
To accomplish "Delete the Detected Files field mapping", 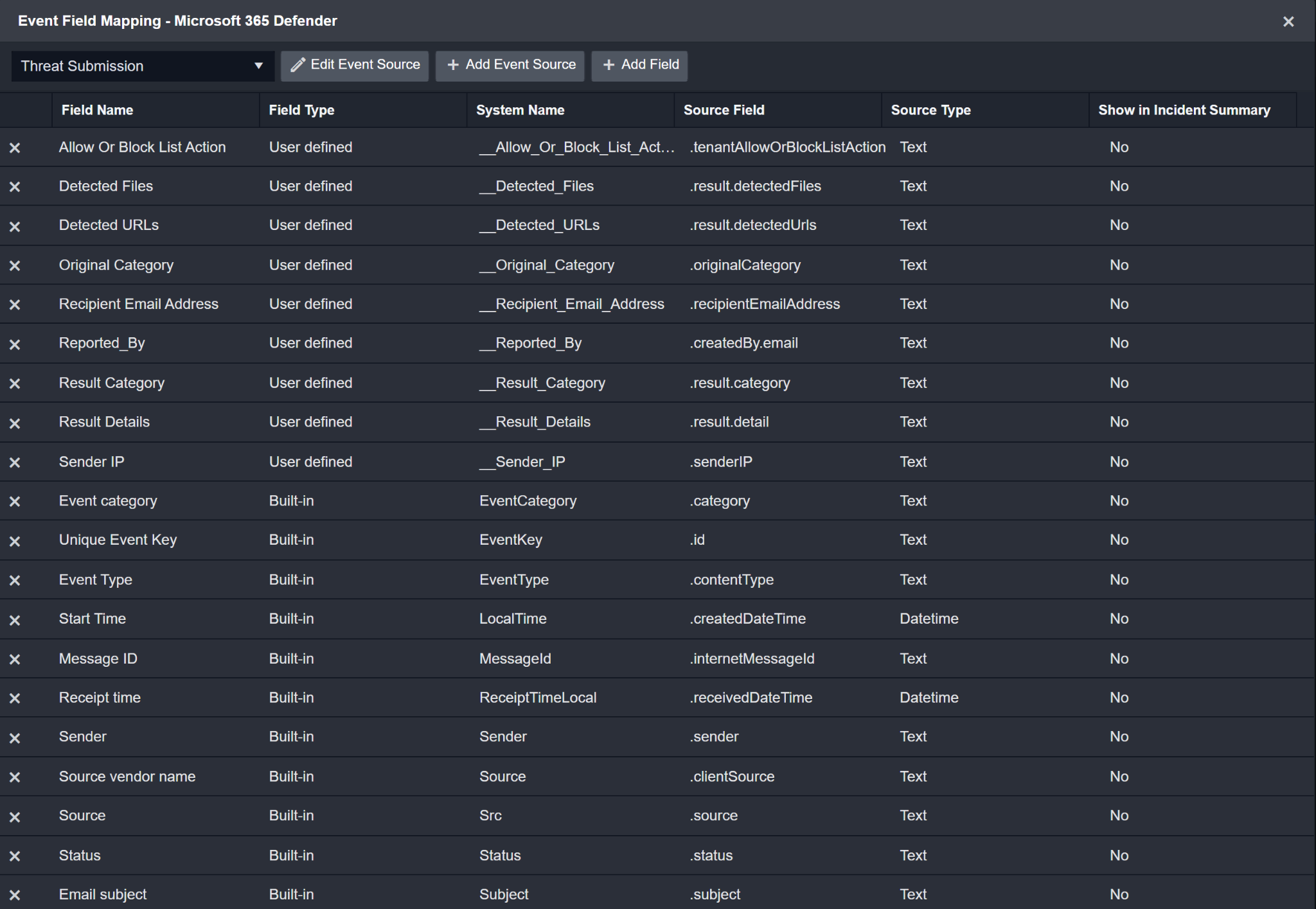I will (15, 187).
